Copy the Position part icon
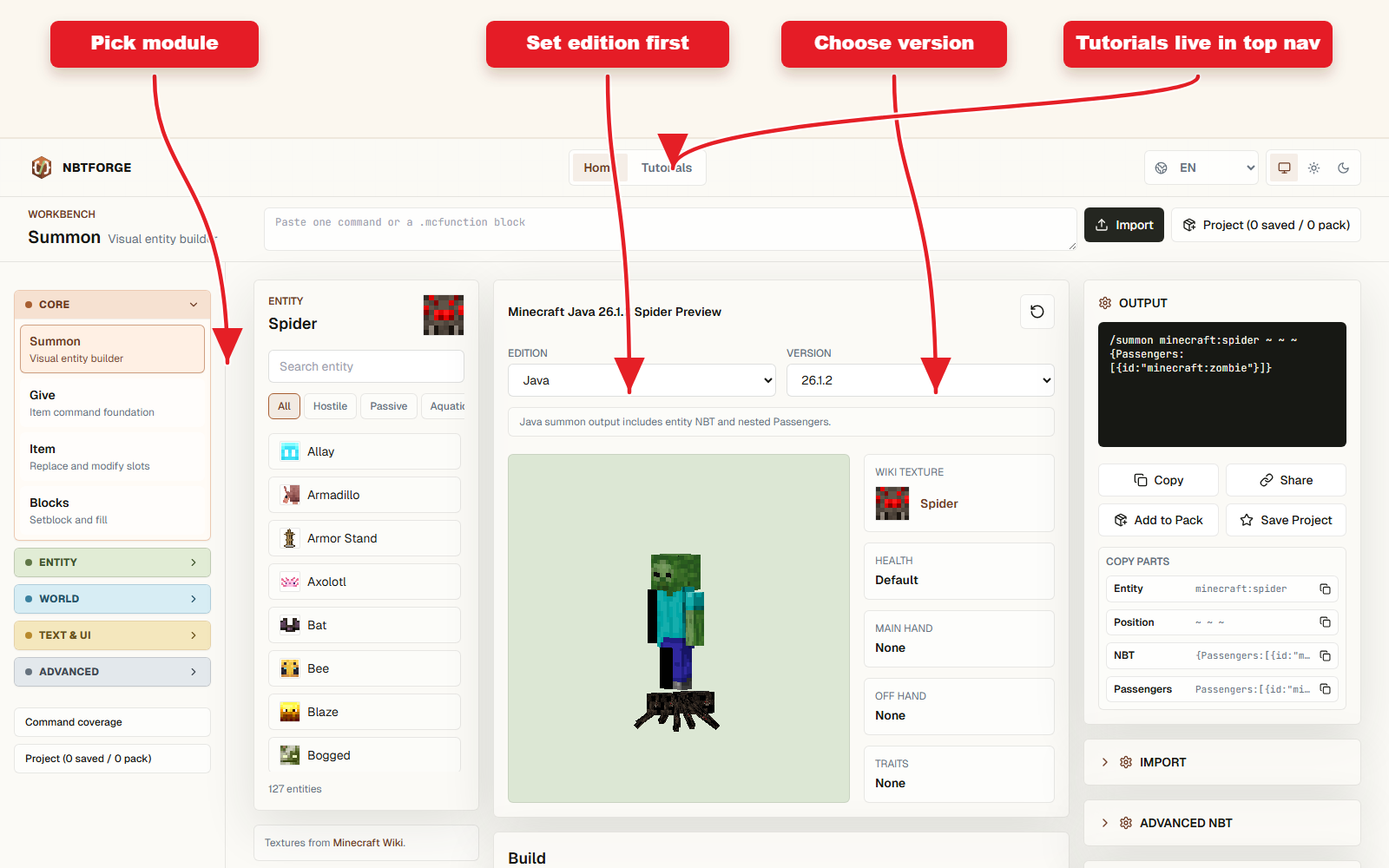This screenshot has width=1389, height=868. [1325, 622]
